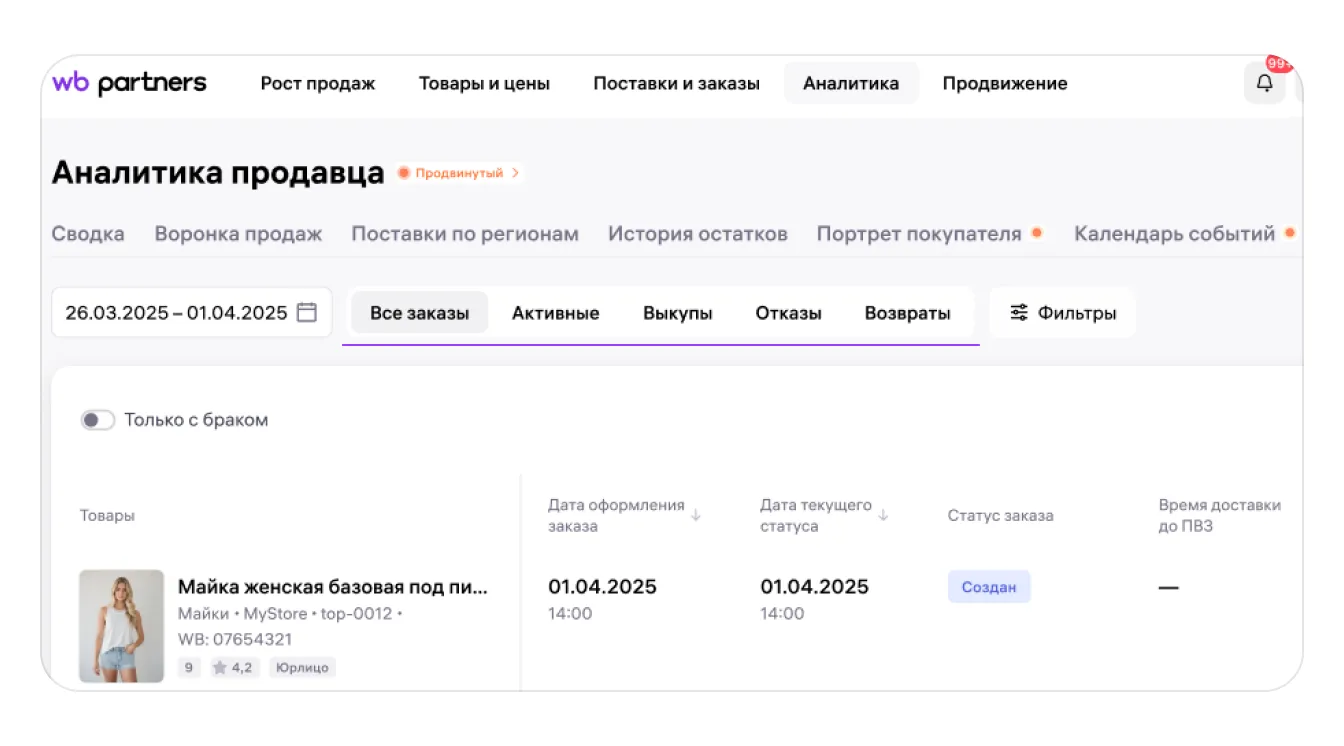The height and width of the screenshot is (746, 1344).
Task: Click the WB Partners logo
Action: (x=129, y=83)
